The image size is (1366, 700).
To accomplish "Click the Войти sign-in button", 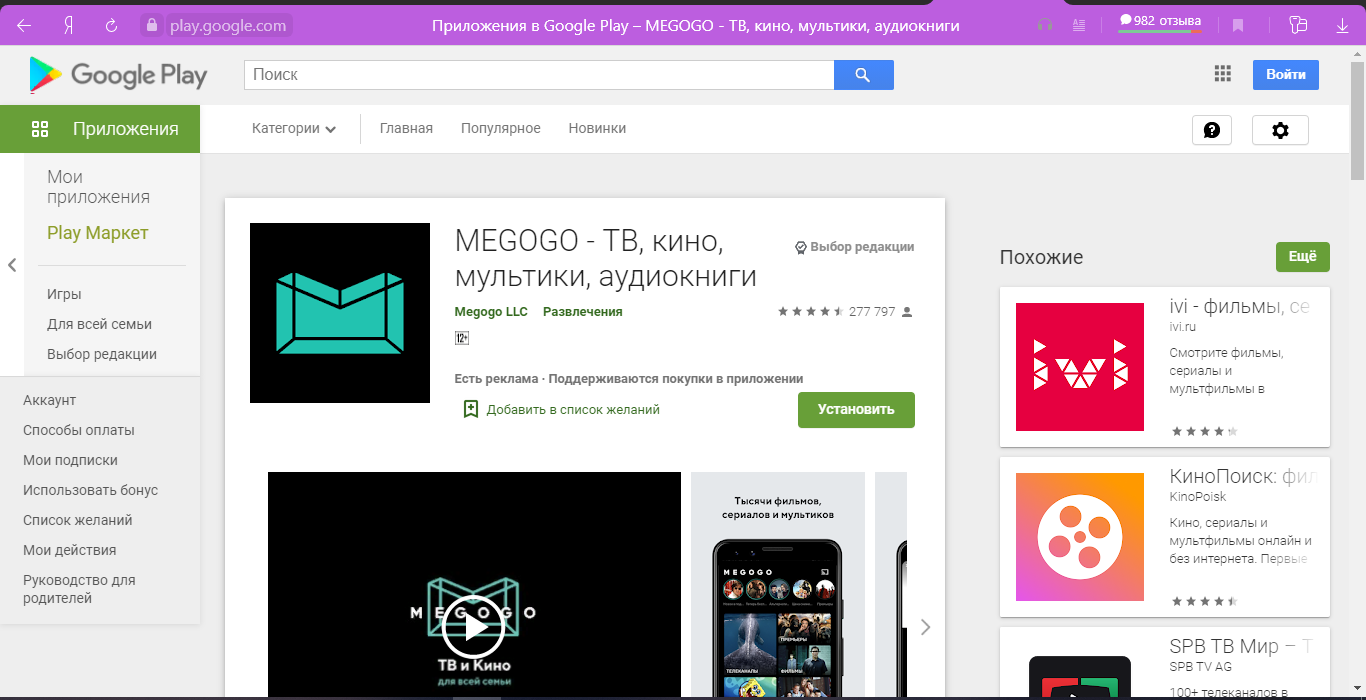I will (x=1286, y=75).
